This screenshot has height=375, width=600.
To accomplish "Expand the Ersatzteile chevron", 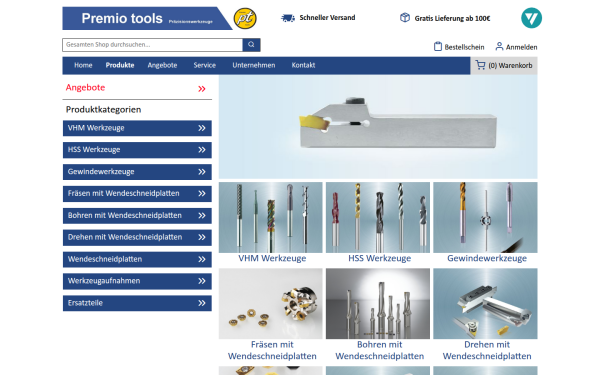I will click(202, 303).
